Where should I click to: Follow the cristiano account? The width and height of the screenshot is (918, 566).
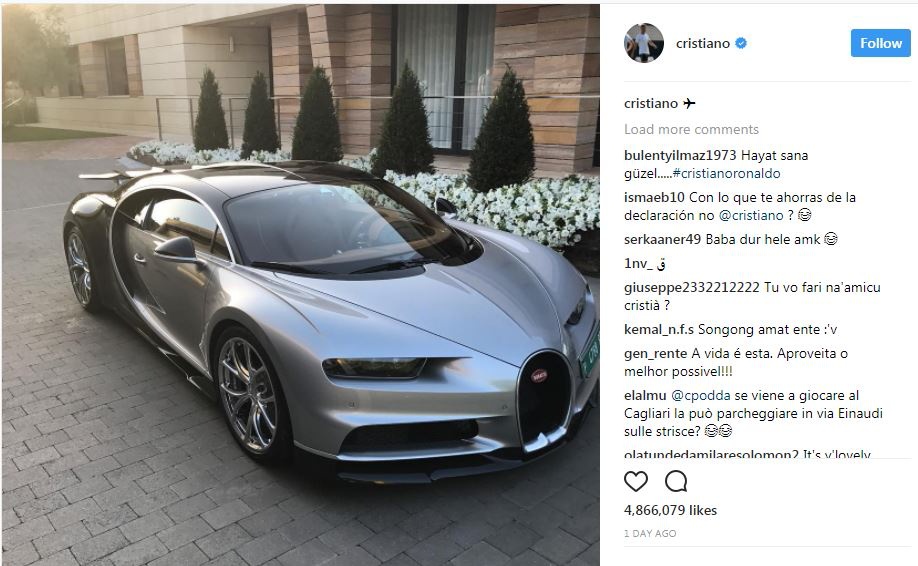[881, 43]
